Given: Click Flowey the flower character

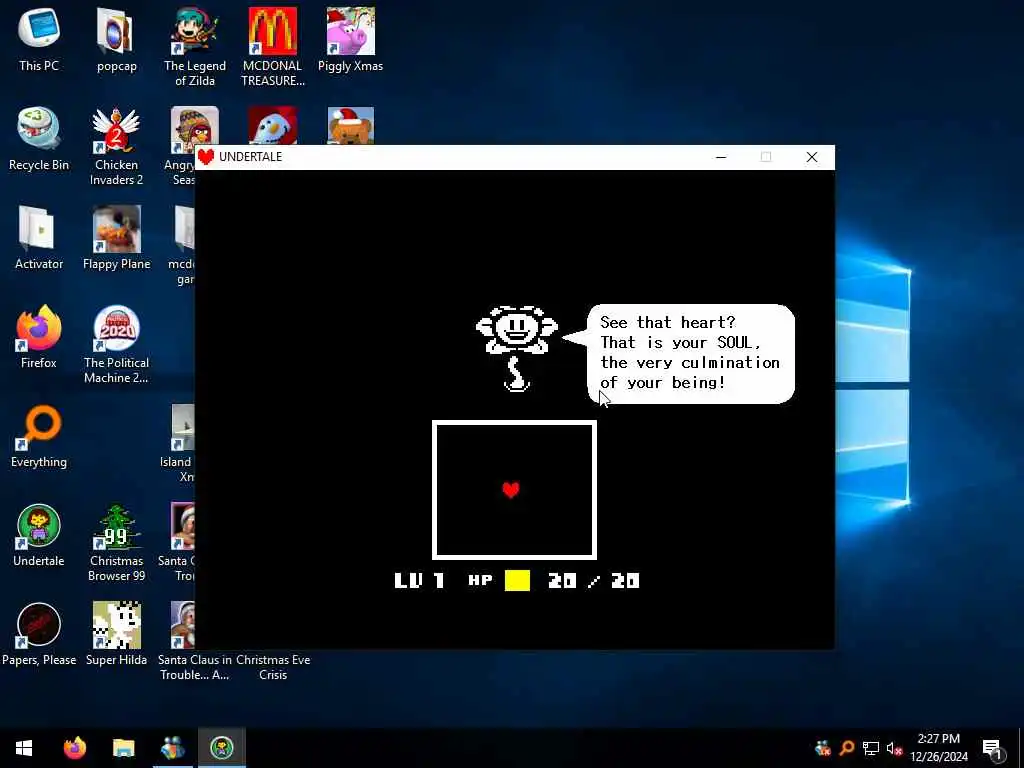Looking at the screenshot, I should click(517, 348).
